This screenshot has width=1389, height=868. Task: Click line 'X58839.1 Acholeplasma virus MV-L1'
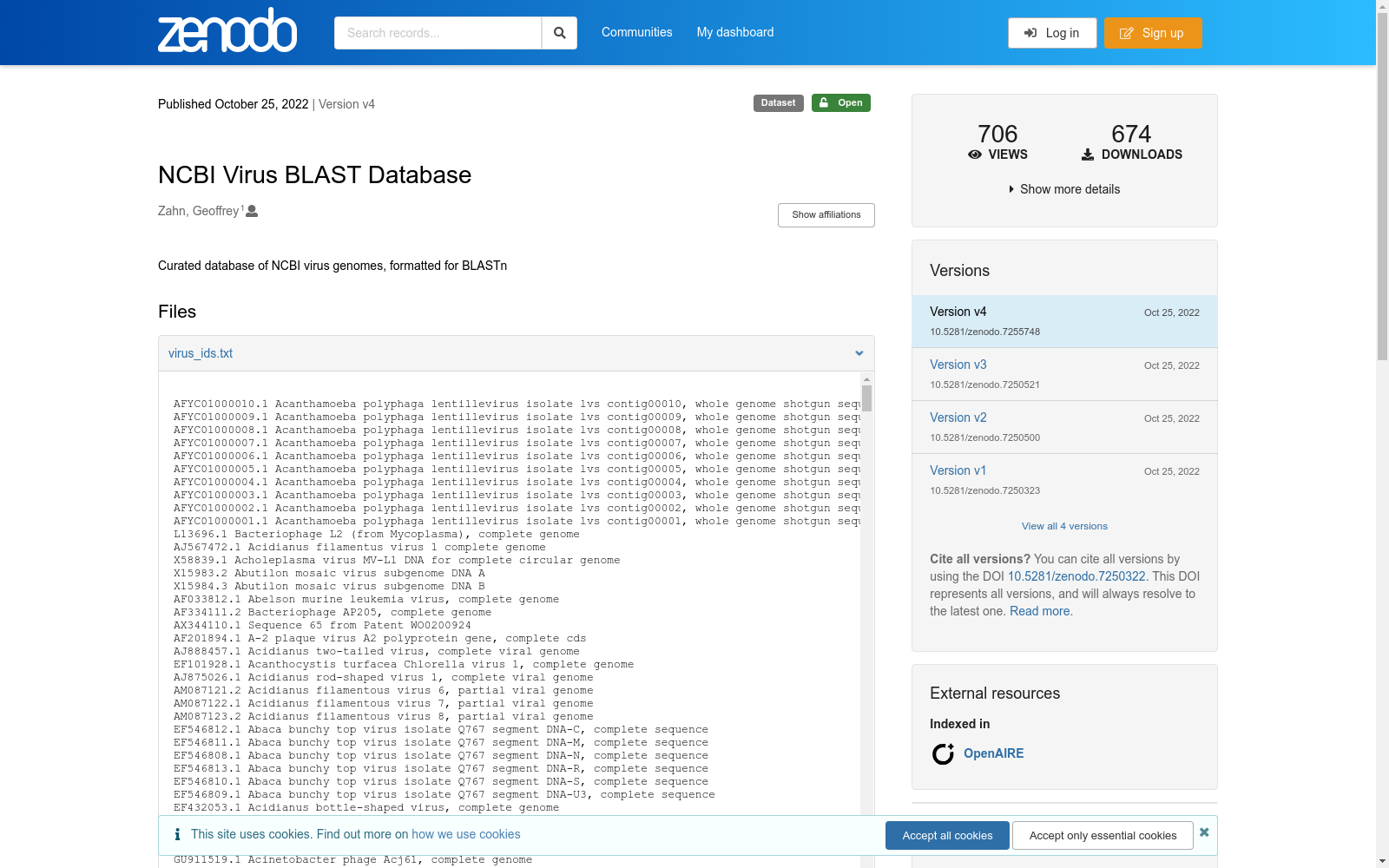click(x=397, y=561)
